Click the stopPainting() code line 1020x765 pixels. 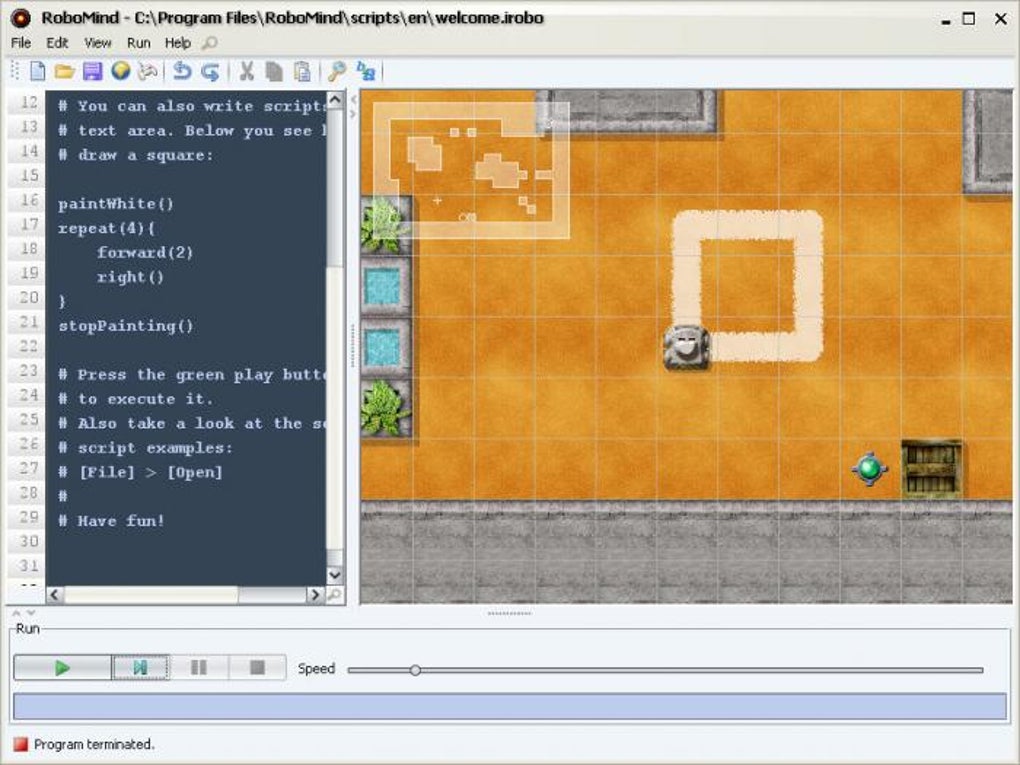pyautogui.click(x=126, y=326)
